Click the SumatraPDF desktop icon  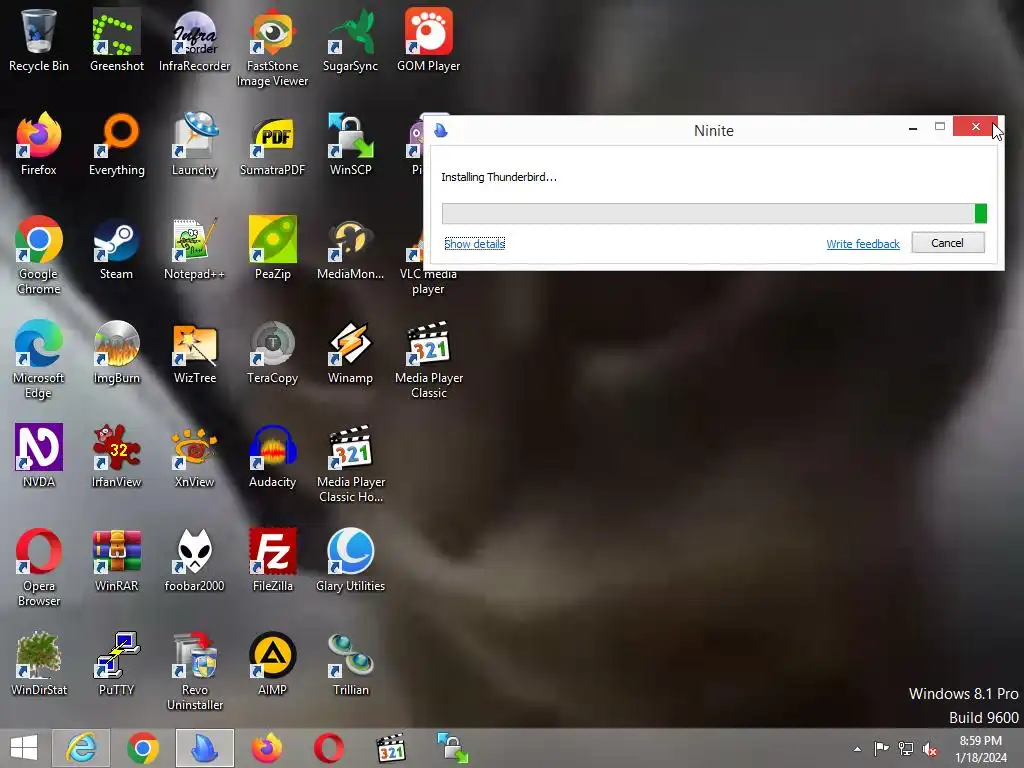(x=272, y=143)
